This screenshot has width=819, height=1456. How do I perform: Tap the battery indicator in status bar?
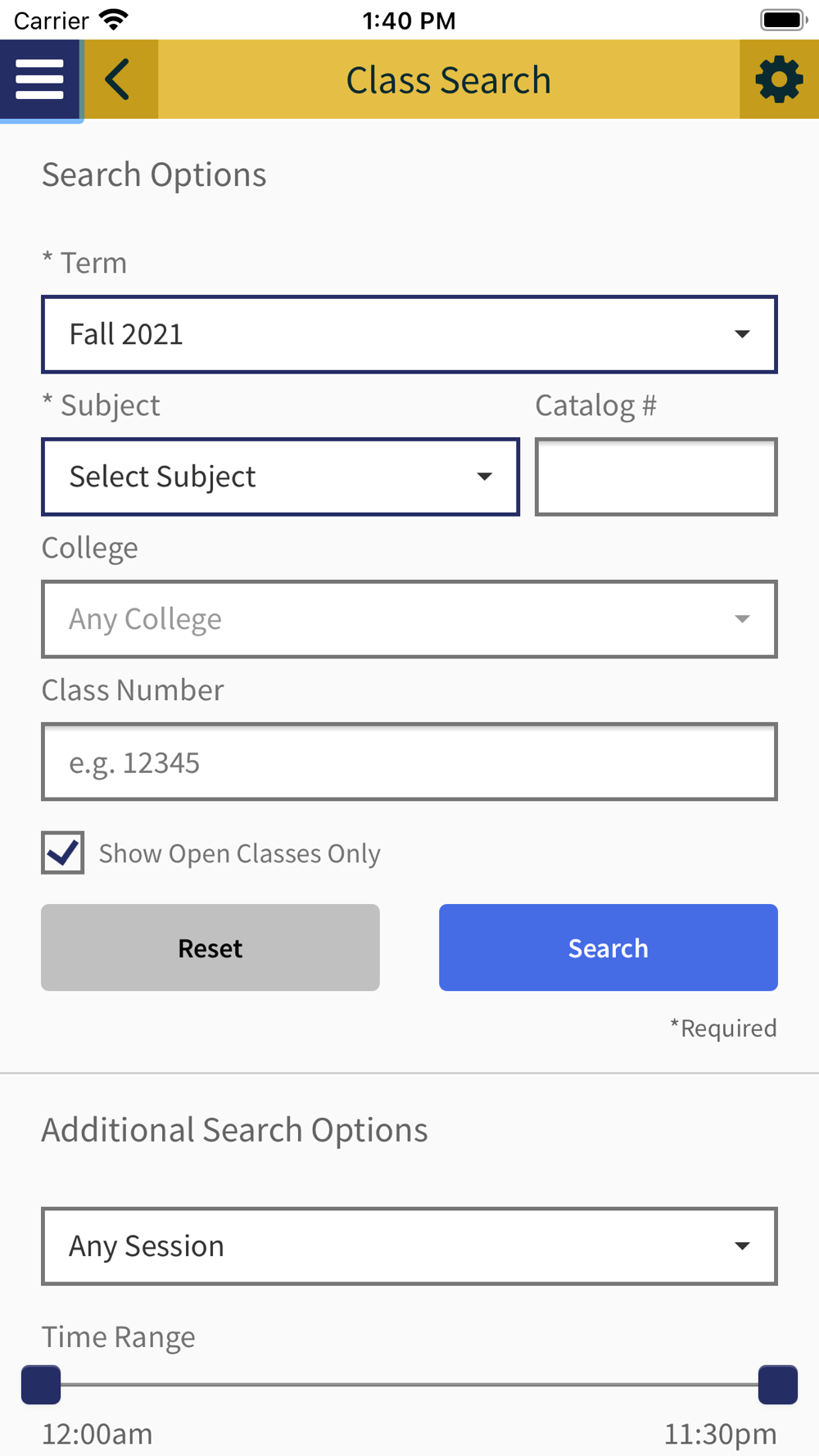pos(783,20)
